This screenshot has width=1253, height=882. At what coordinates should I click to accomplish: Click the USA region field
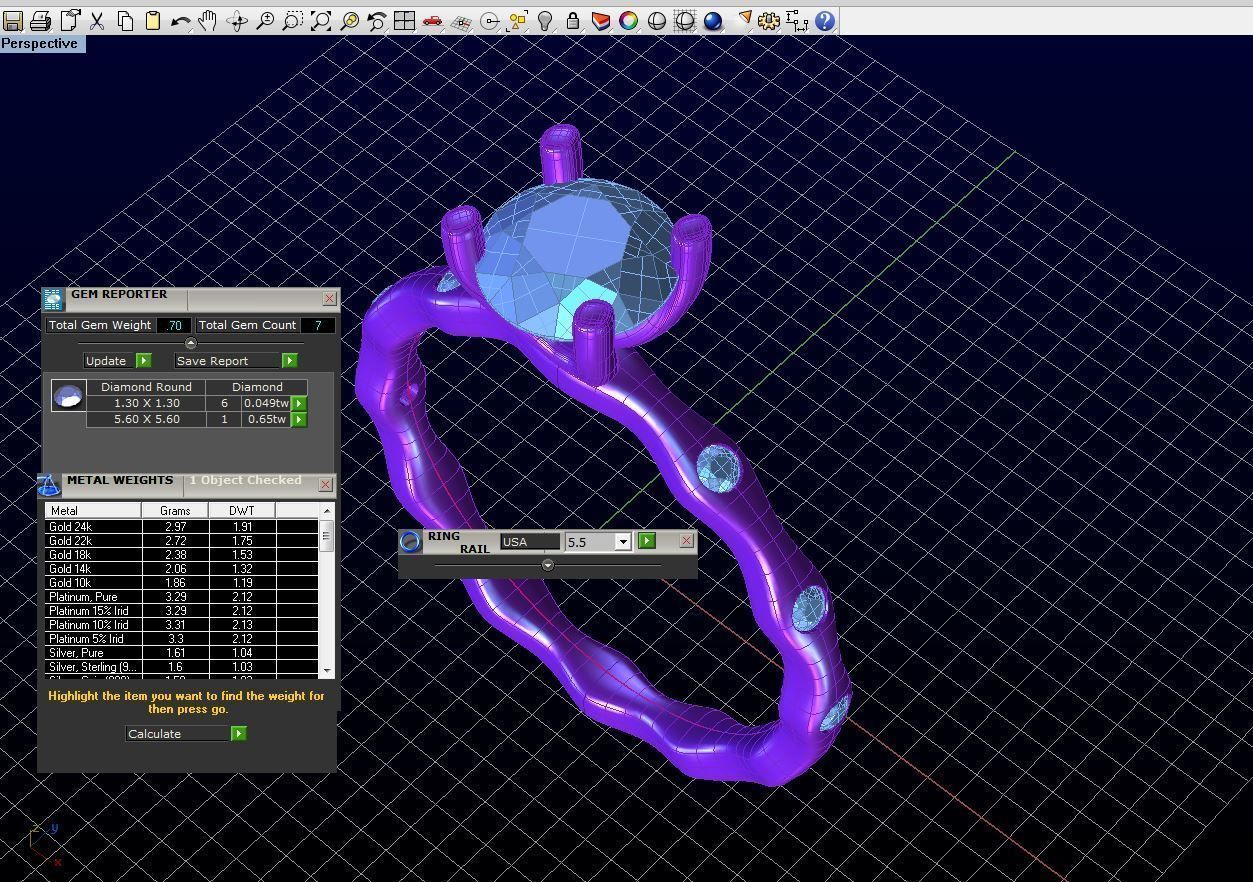[530, 542]
